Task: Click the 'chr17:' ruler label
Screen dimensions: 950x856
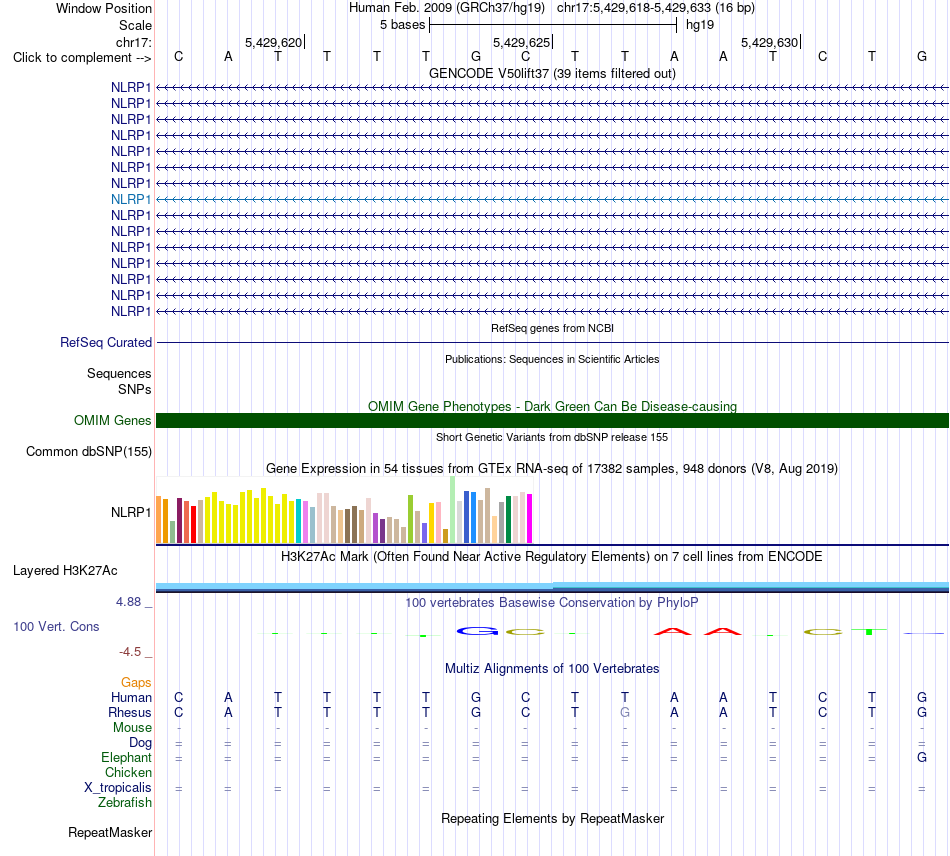Action: point(133,42)
